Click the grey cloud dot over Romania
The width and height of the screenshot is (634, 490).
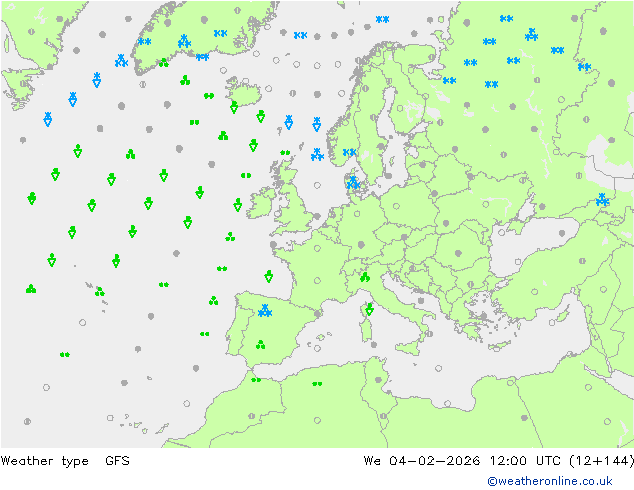(458, 253)
